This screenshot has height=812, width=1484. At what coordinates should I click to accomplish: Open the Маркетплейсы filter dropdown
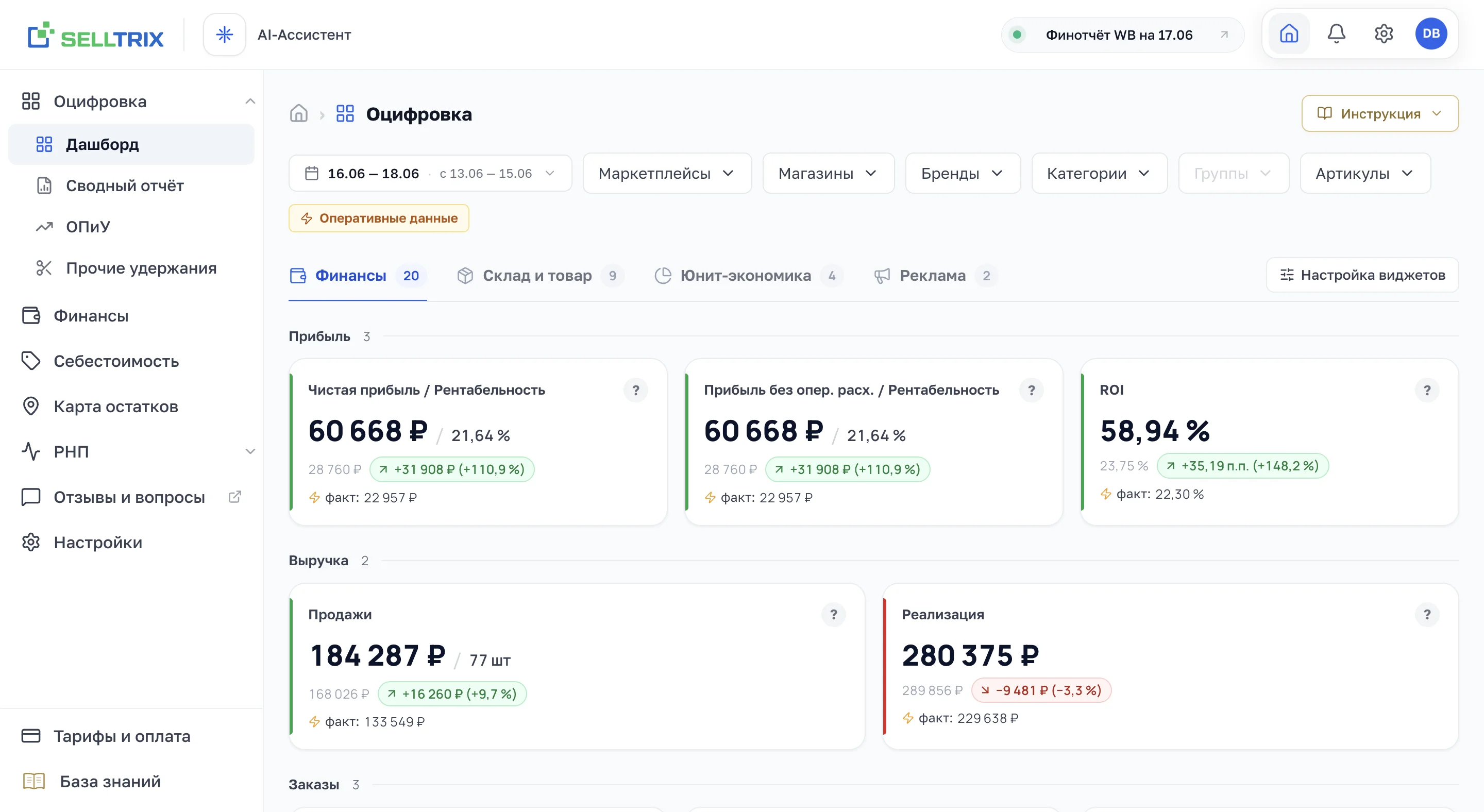[x=667, y=173]
